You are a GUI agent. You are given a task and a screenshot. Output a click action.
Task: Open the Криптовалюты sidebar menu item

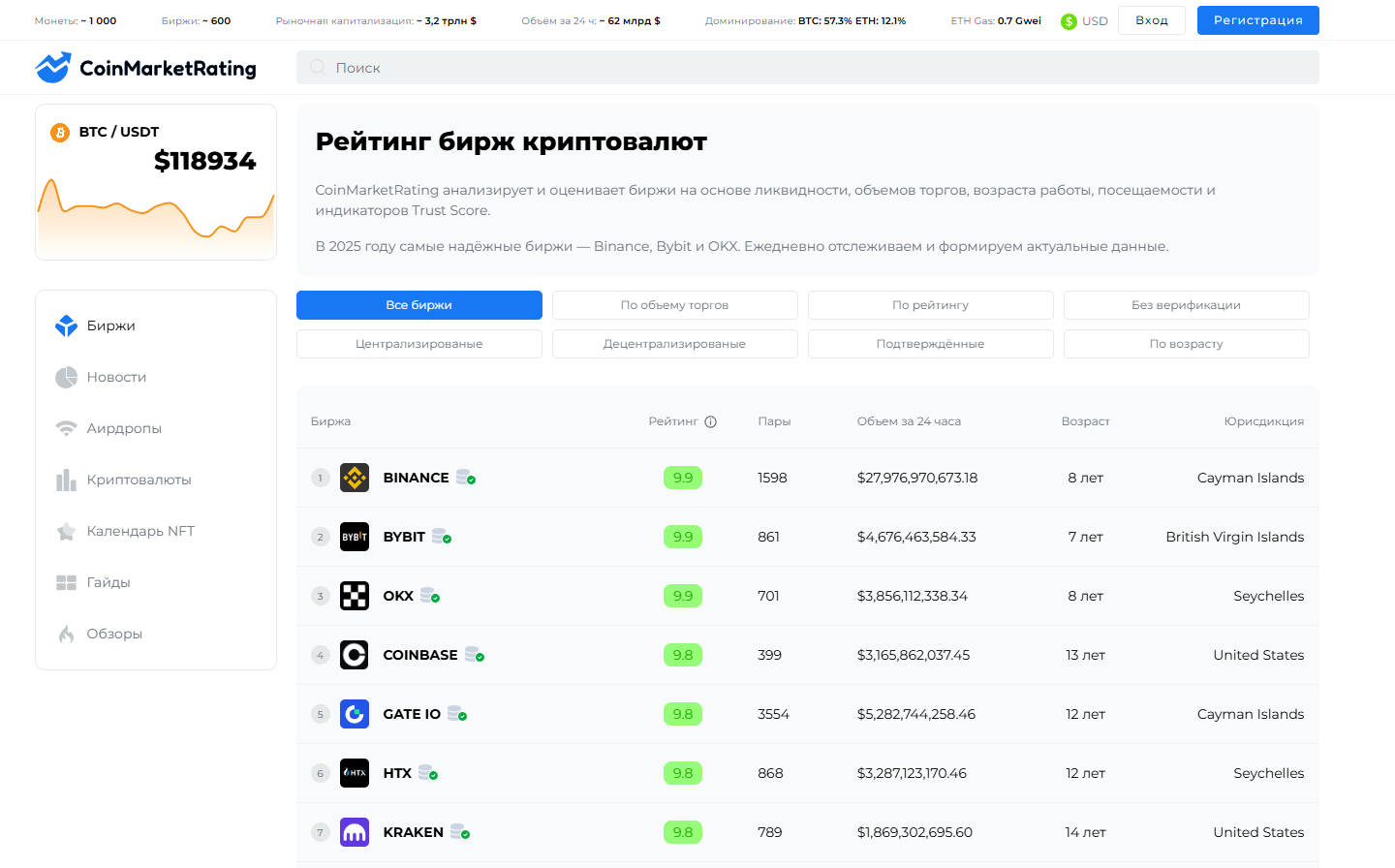156,480
